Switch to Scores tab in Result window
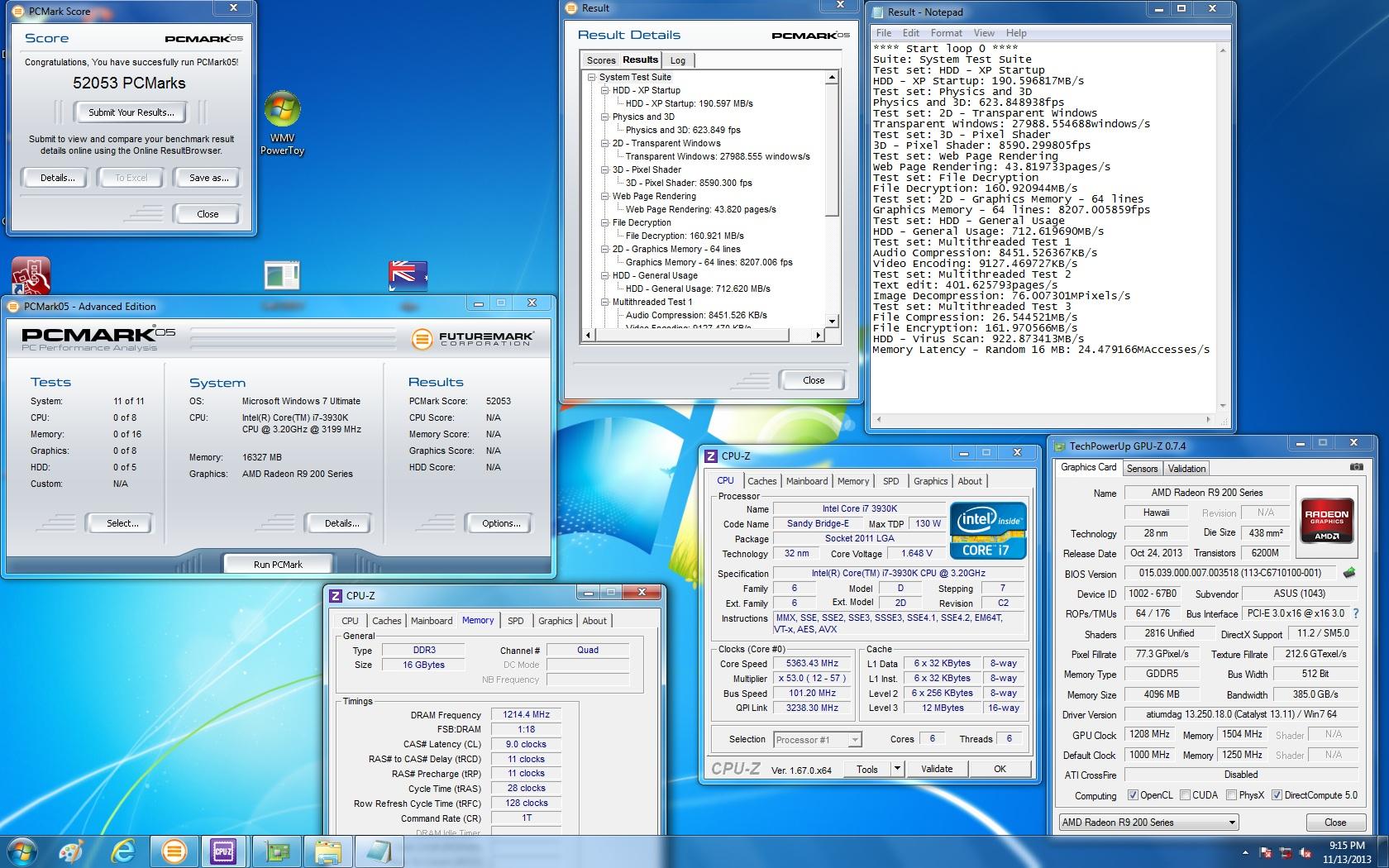Image resolution: width=1389 pixels, height=868 pixels. click(600, 60)
